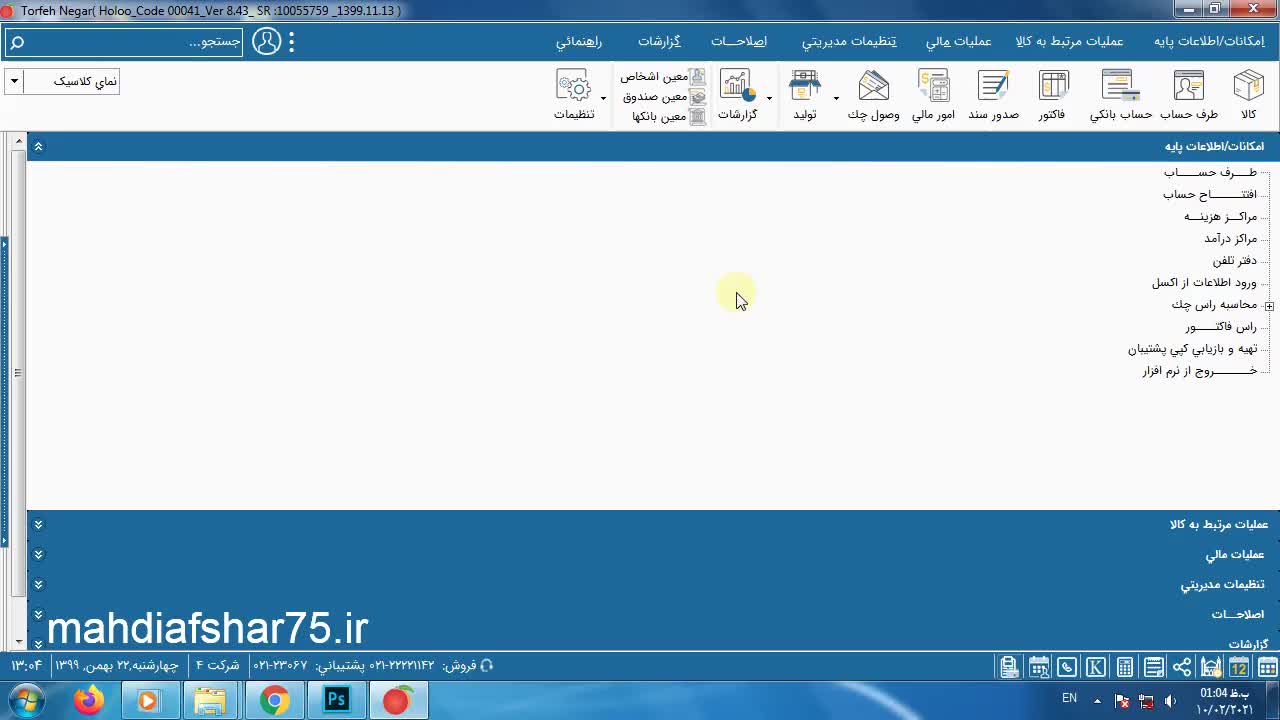Expand the گزارشات toolbar dropdown arrow
Image resolution: width=1280 pixels, height=720 pixels.
click(769, 98)
